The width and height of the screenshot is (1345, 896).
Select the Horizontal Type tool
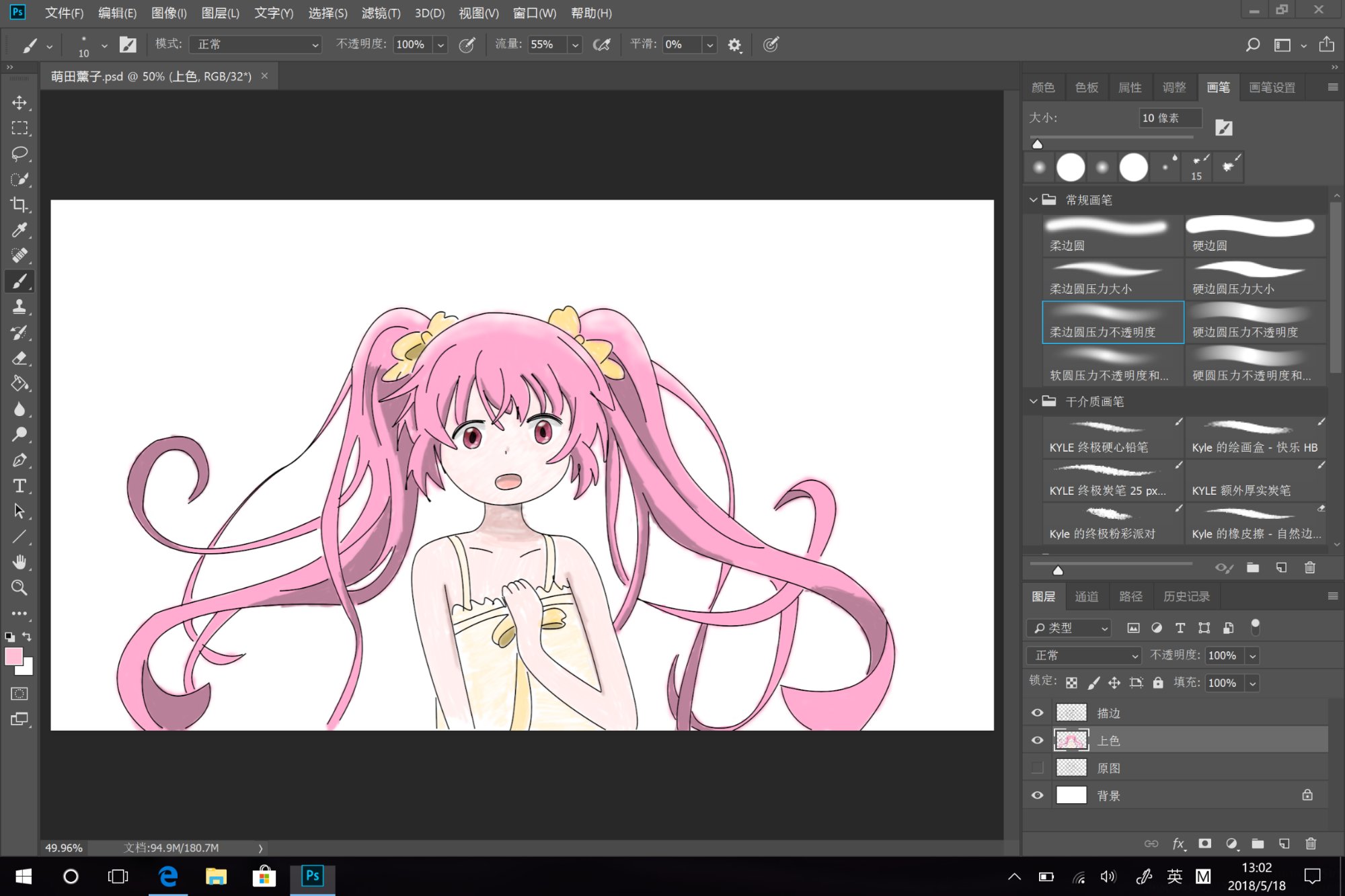click(x=20, y=486)
